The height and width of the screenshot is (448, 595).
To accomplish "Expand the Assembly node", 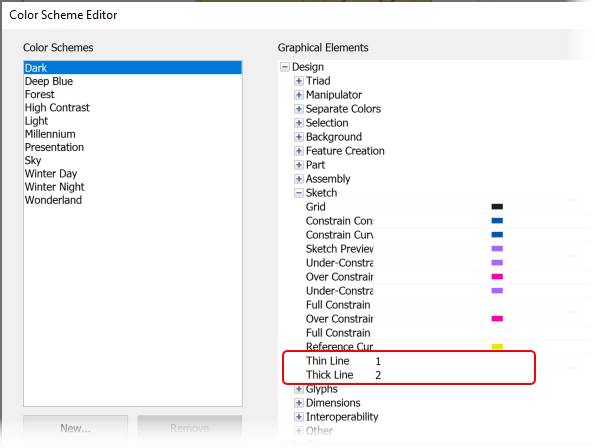I will [x=299, y=179].
